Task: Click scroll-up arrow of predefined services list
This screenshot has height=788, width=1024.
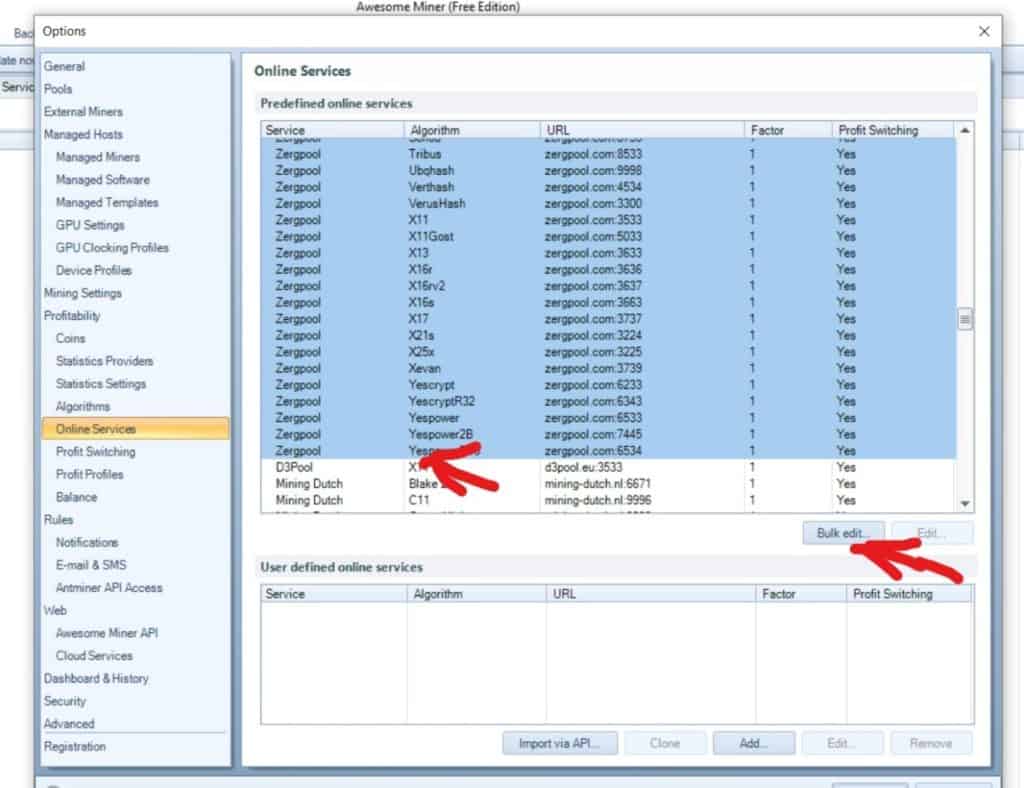Action: pyautogui.click(x=965, y=131)
